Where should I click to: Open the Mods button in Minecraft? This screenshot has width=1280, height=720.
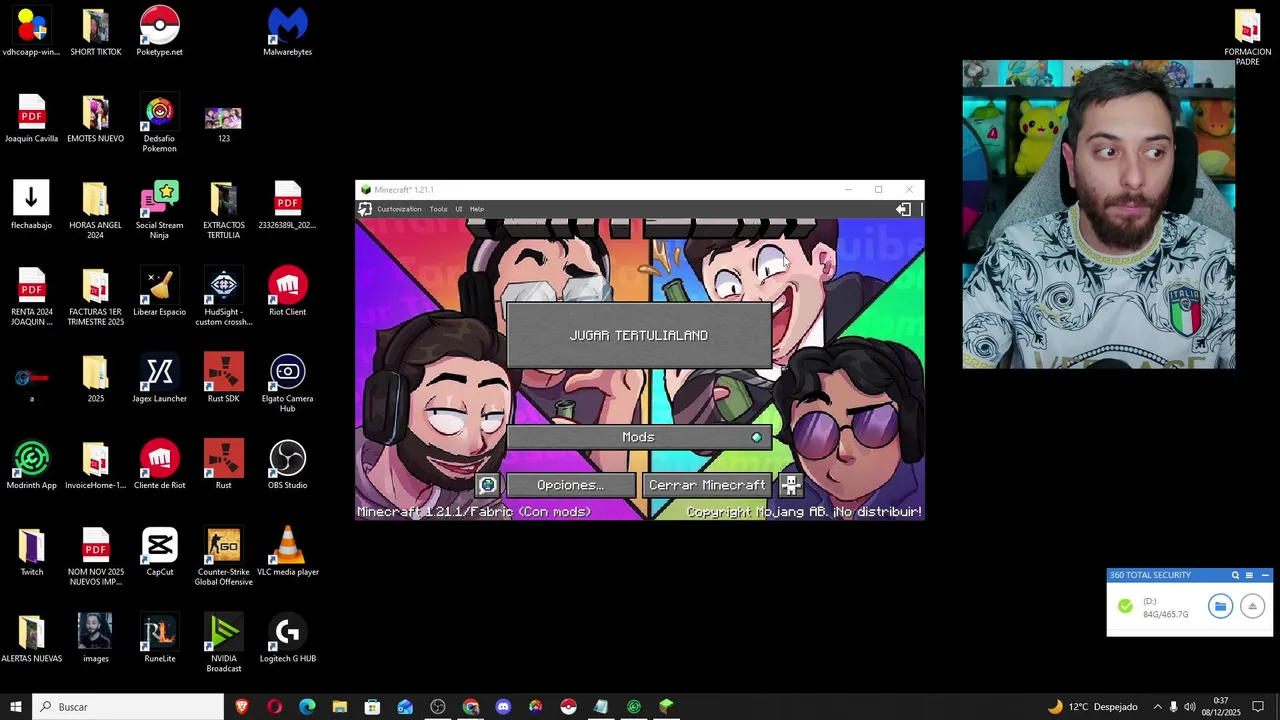(639, 437)
